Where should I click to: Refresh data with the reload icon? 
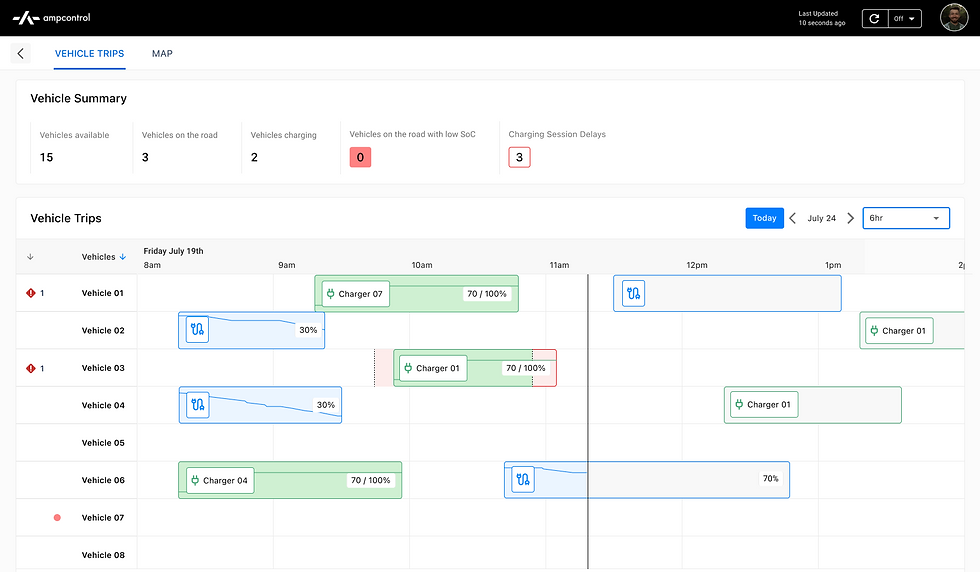[x=874, y=19]
